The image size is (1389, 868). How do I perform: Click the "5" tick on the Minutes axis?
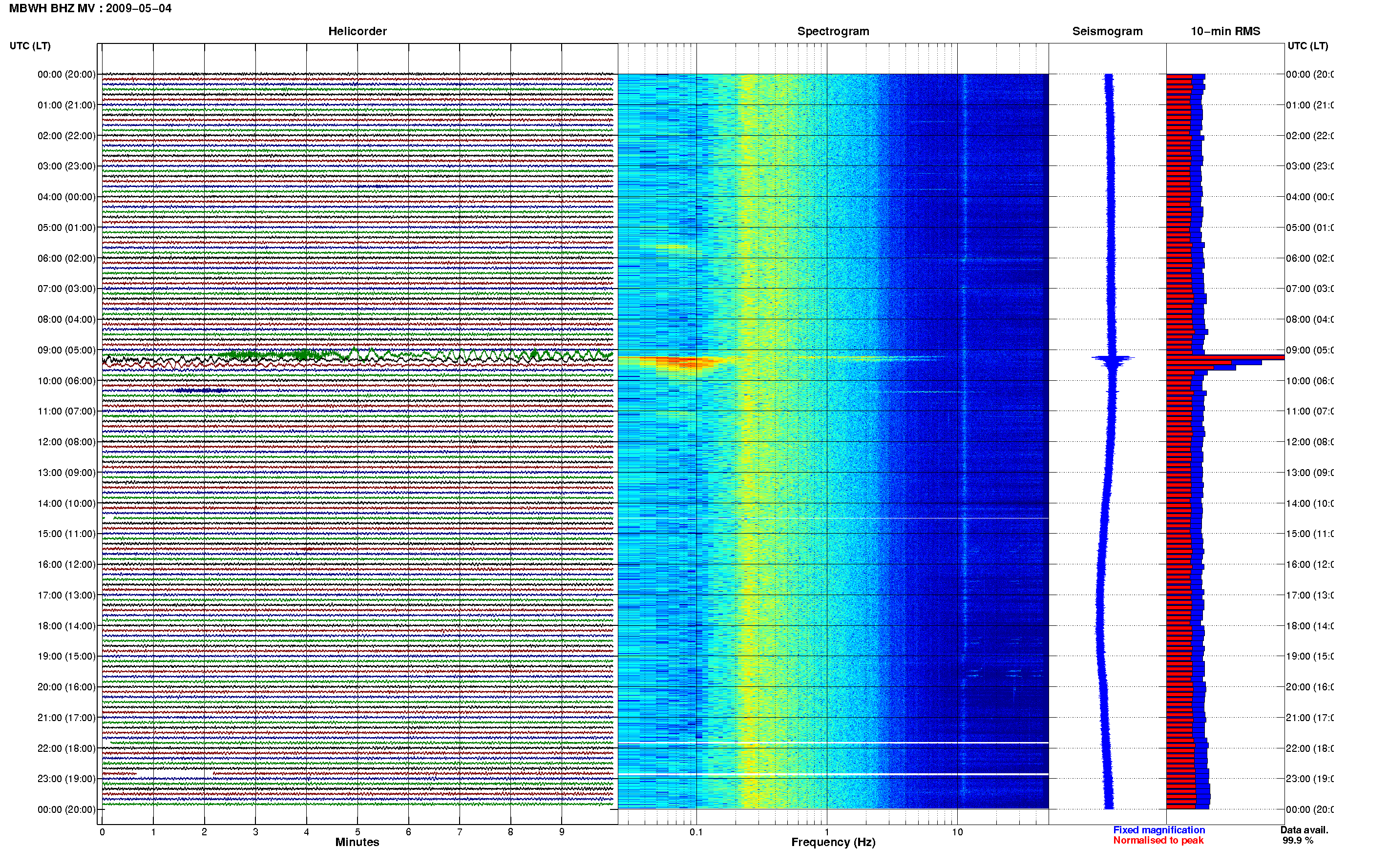pyautogui.click(x=358, y=832)
